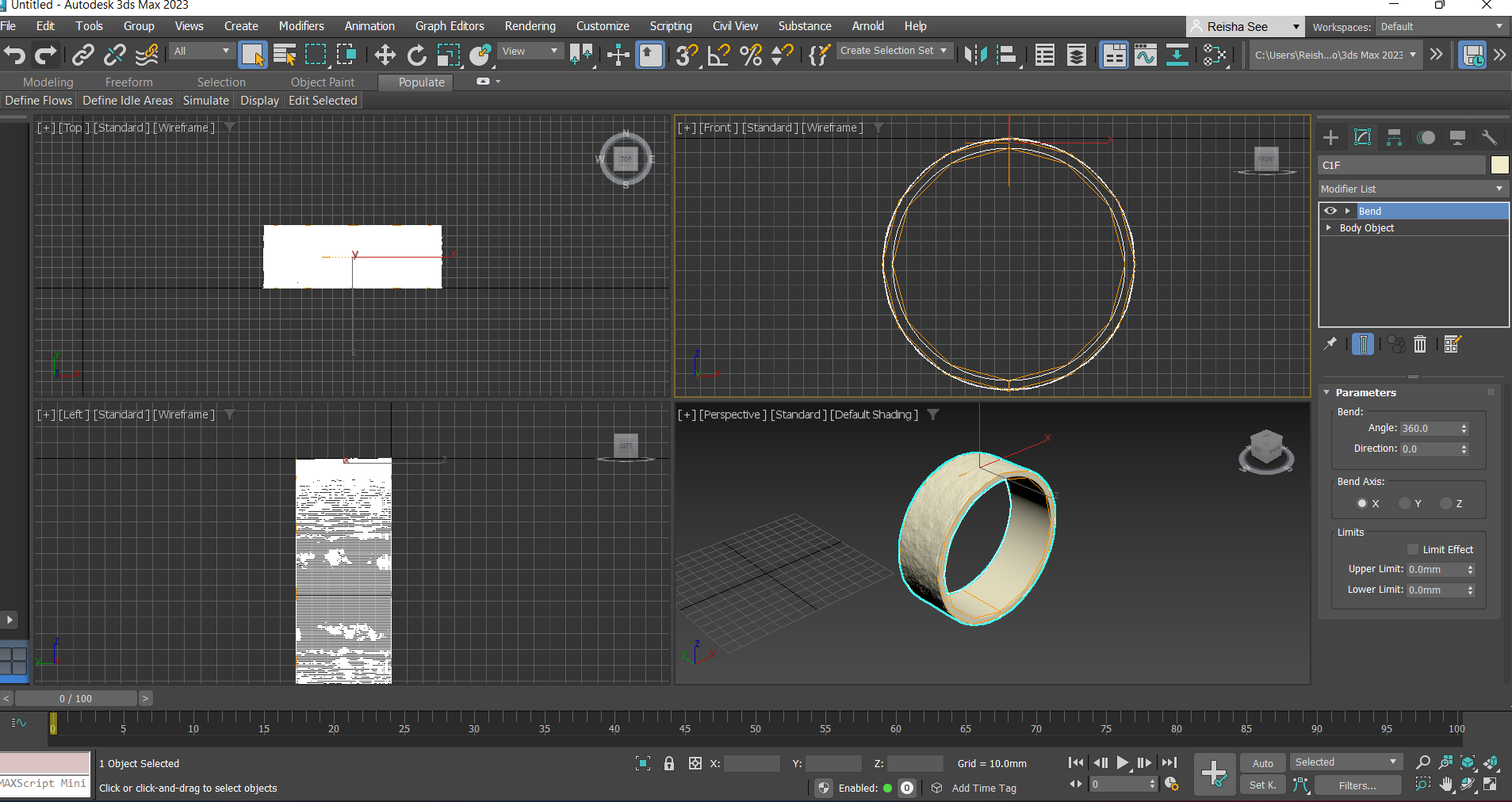
Task: Toggle Auto key mode
Action: point(1263,763)
